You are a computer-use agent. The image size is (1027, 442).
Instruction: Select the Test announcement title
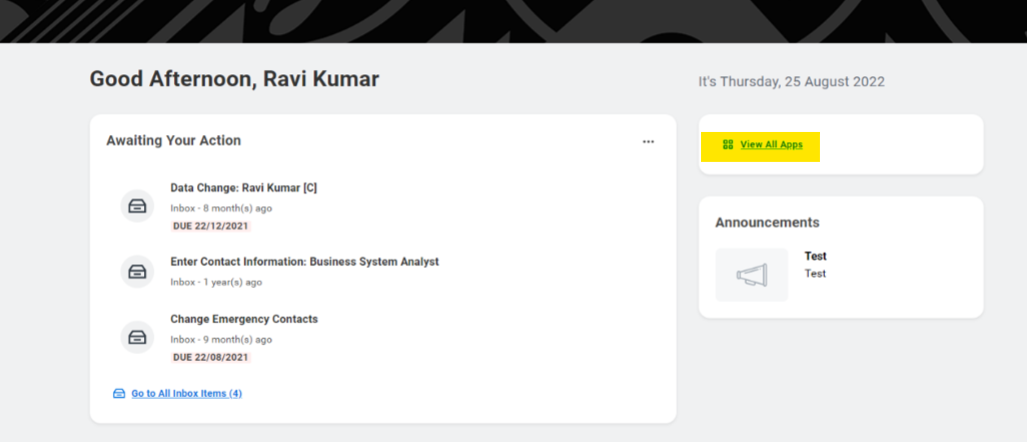click(815, 256)
